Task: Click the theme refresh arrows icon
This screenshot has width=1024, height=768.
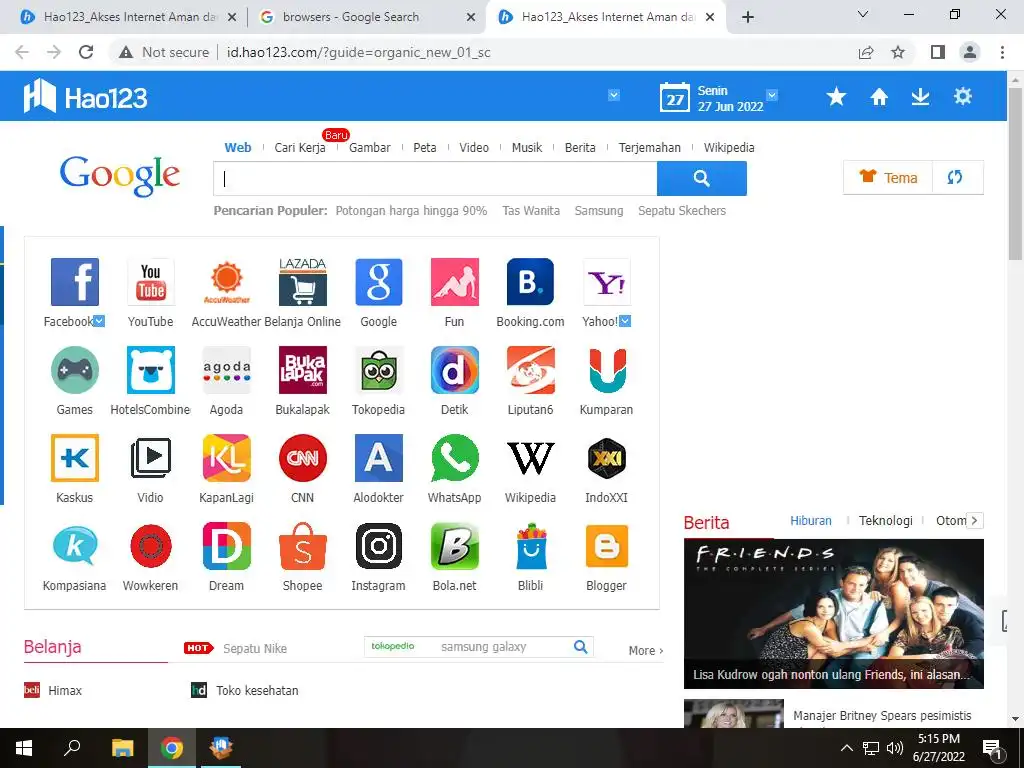Action: (x=955, y=177)
